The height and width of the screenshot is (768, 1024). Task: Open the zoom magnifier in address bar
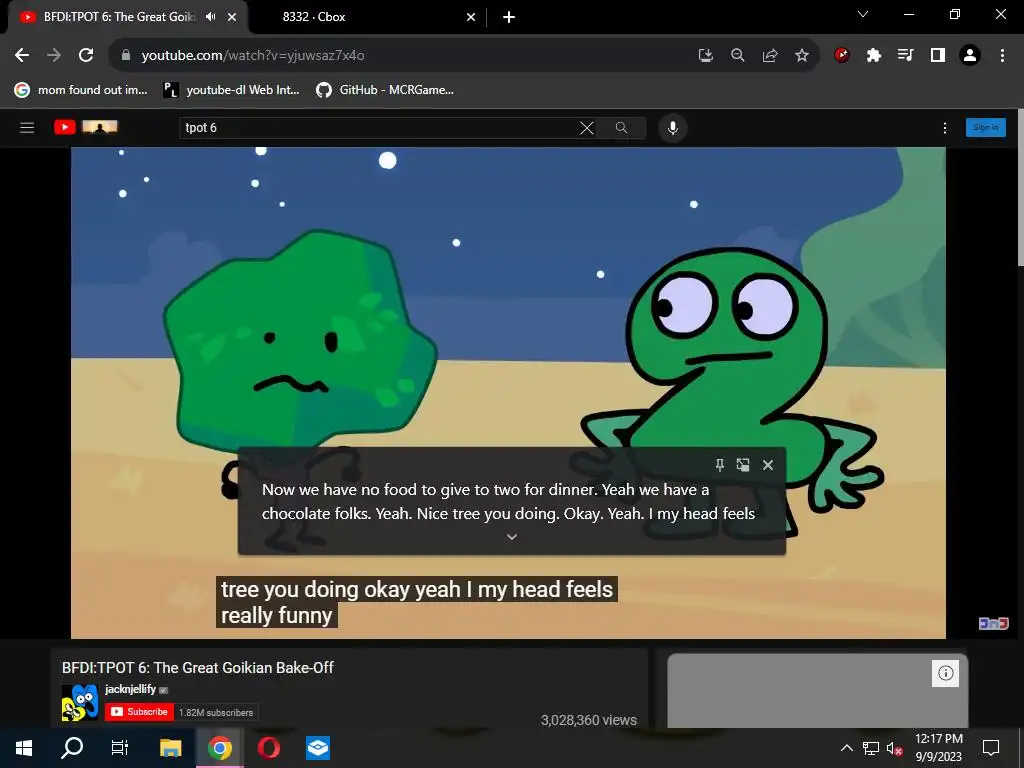(738, 56)
